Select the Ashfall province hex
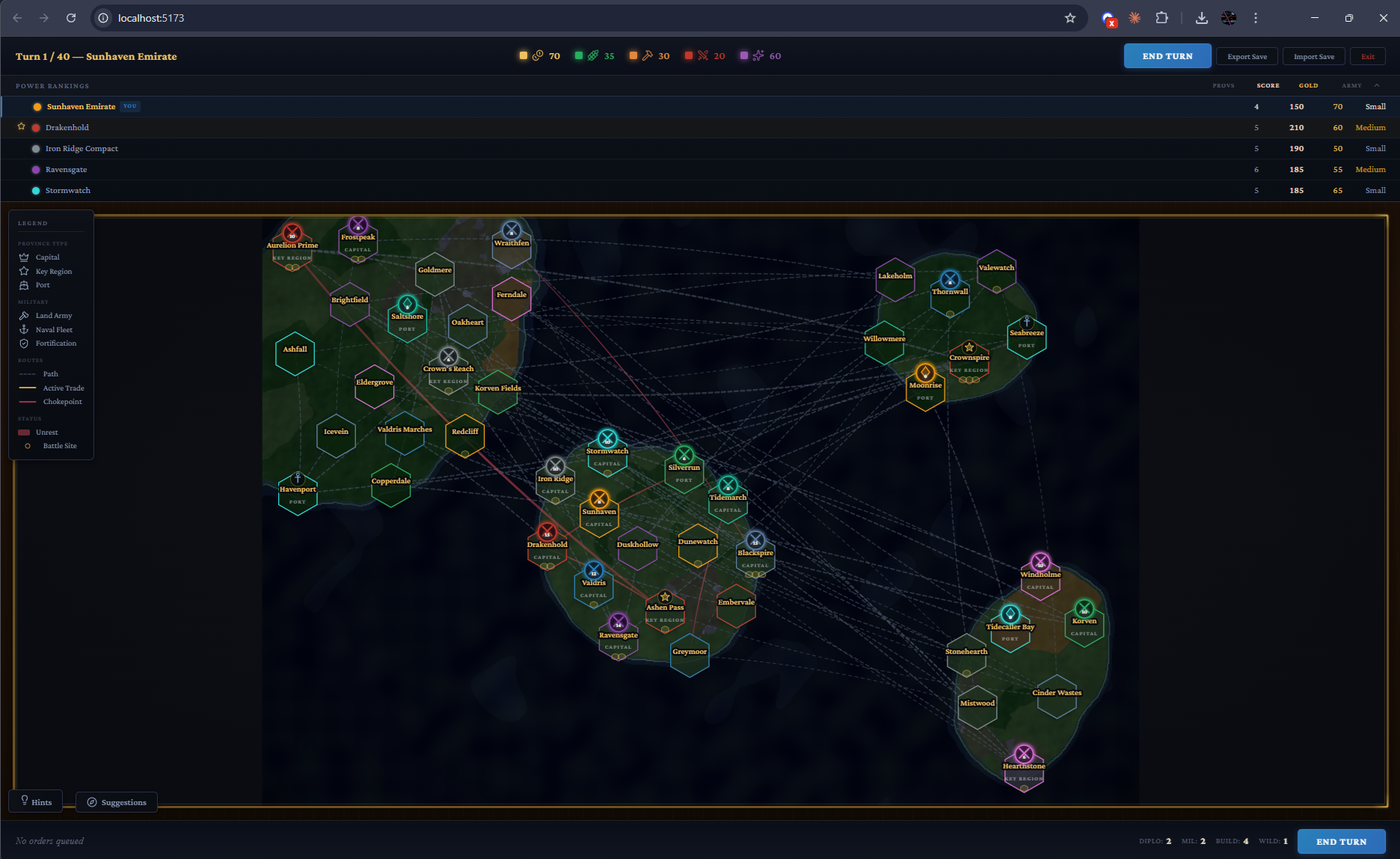The image size is (1400, 859). (295, 353)
